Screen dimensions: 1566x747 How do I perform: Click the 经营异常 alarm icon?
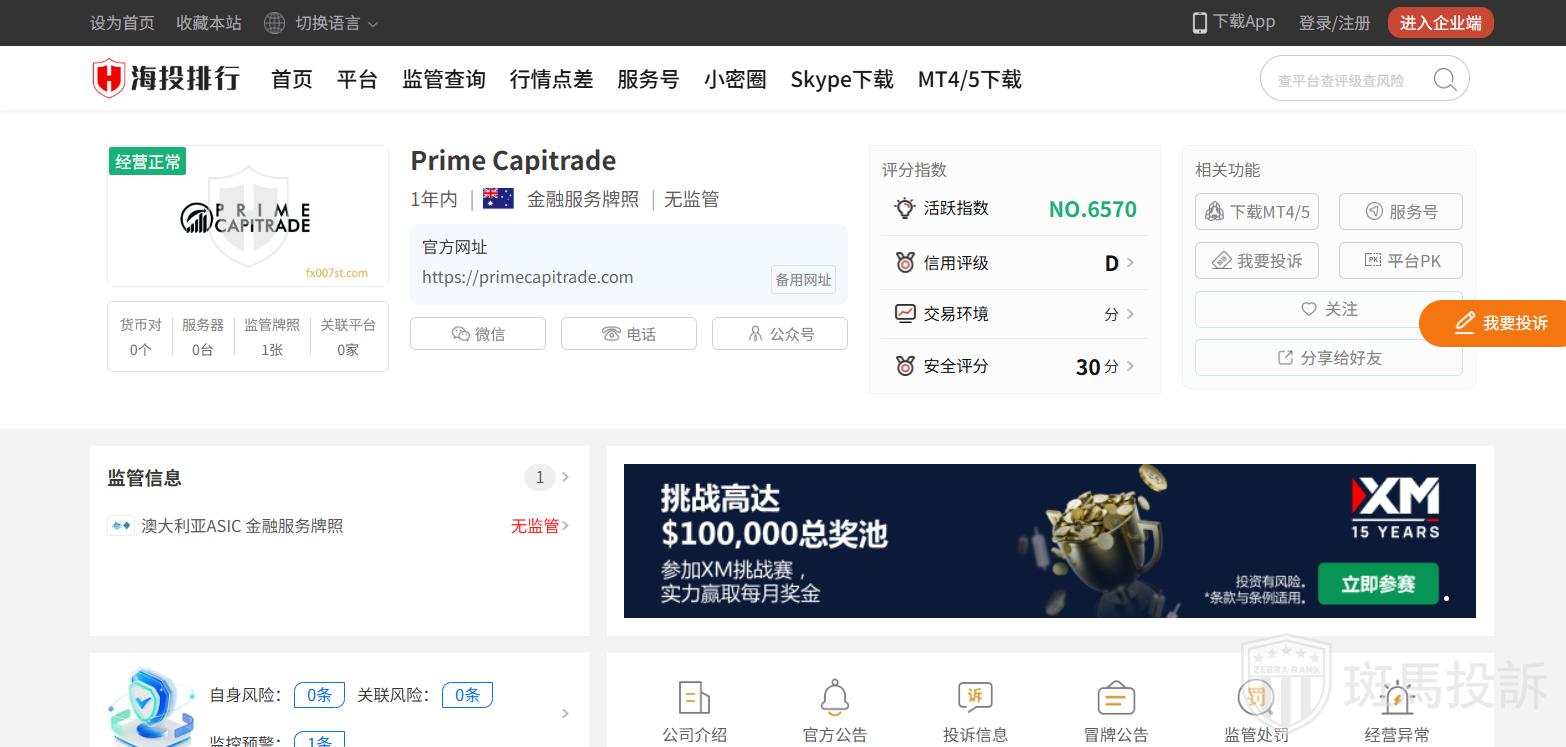click(x=1397, y=697)
